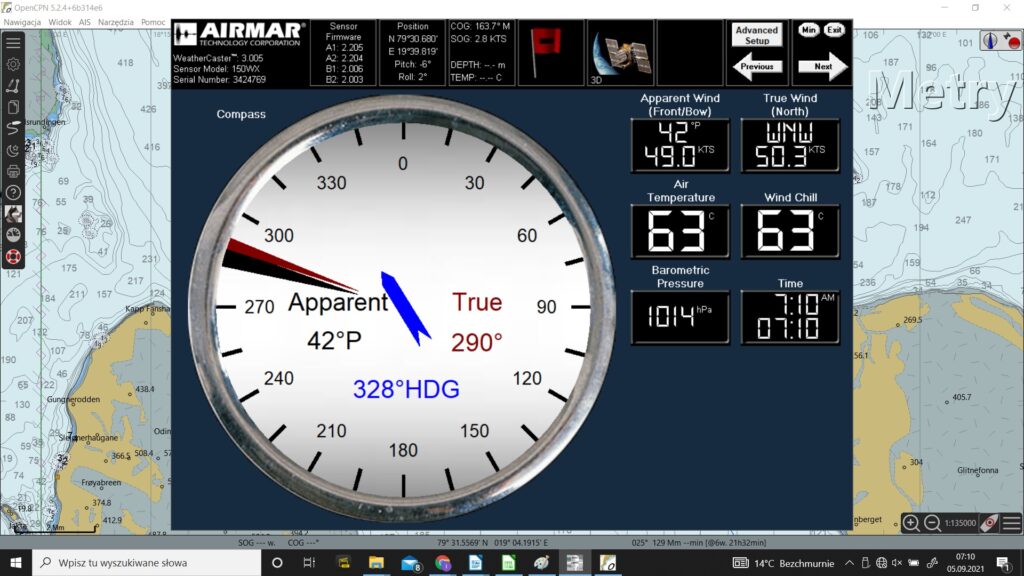
Task: Open the paint palette app on taskbar
Action: coord(541,562)
